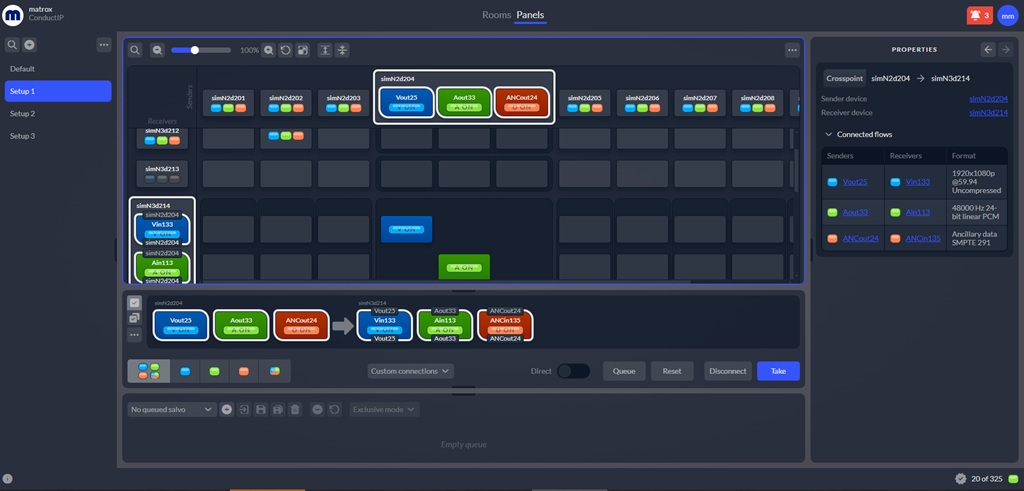Open the Receiver device simN3d214 link
Image resolution: width=1024 pixels, height=491 pixels.
click(988, 112)
